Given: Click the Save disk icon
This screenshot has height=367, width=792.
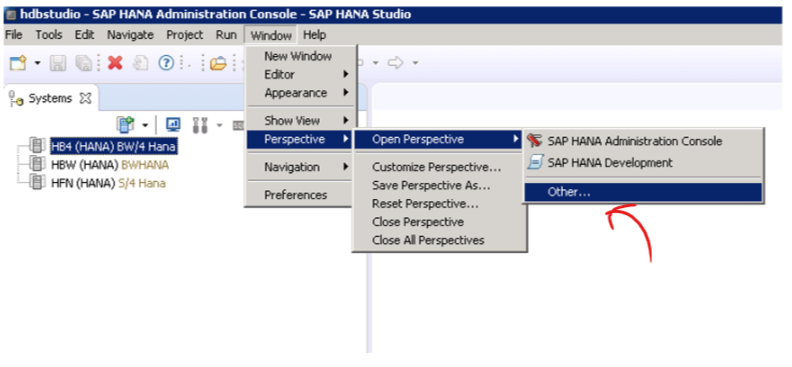Looking at the screenshot, I should click(x=58, y=63).
